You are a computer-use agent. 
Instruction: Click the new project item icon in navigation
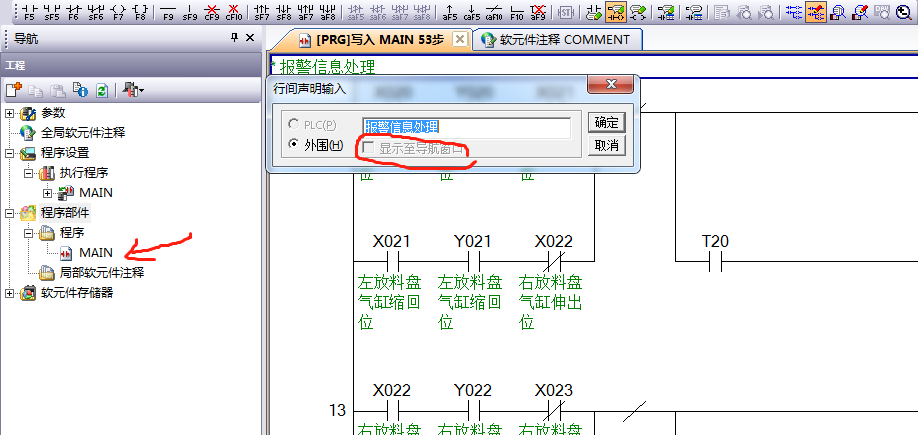tap(15, 90)
